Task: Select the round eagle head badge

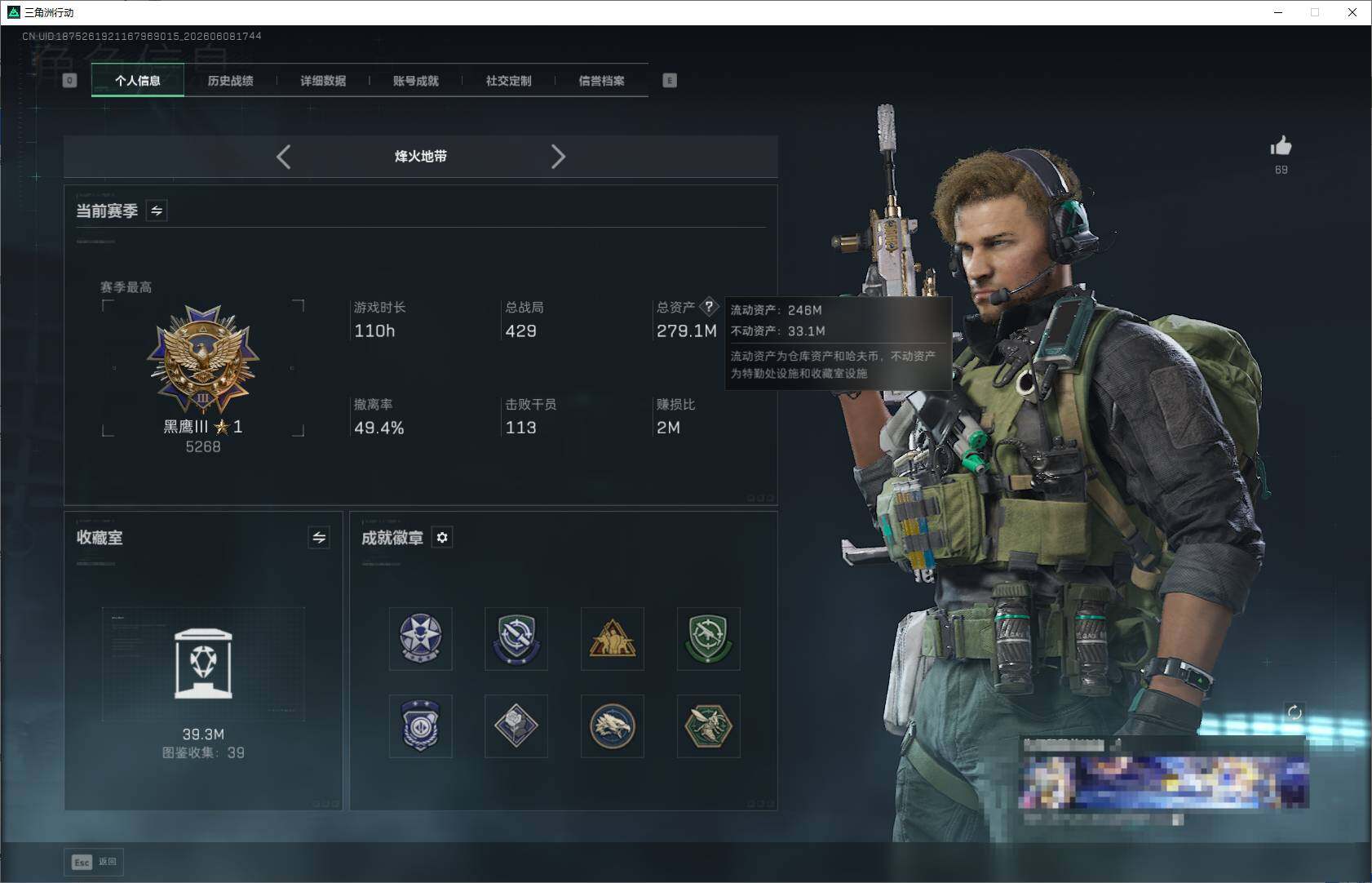Action: [x=613, y=726]
